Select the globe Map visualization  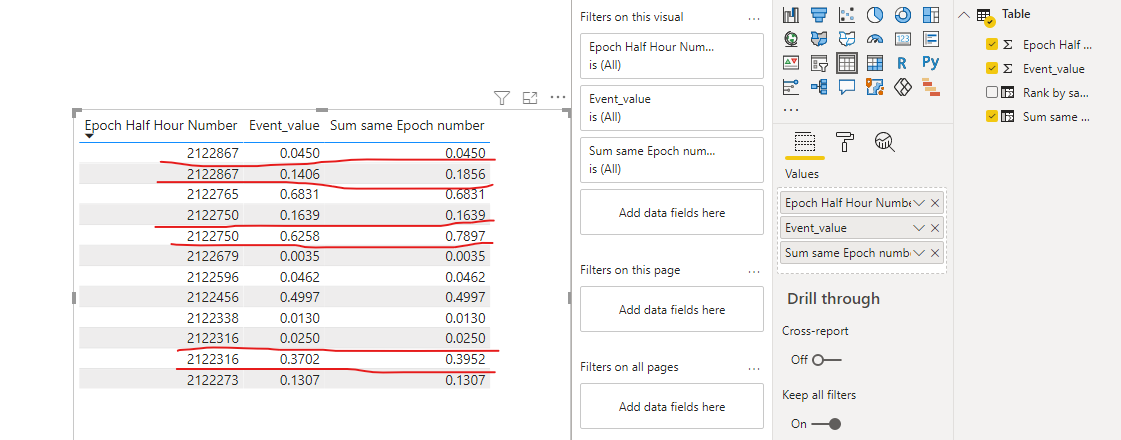[791, 39]
